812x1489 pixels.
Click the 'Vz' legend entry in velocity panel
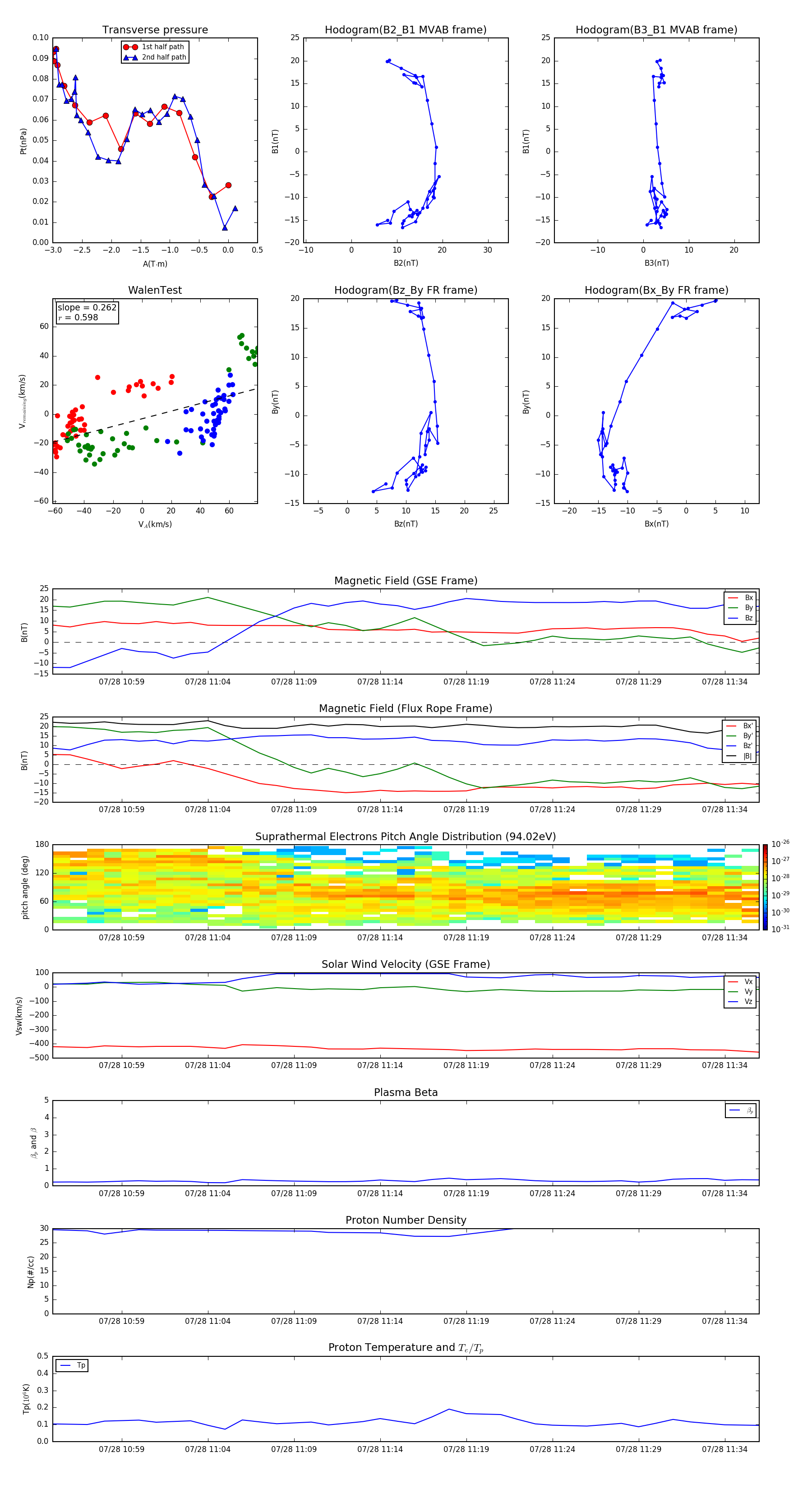point(740,1002)
